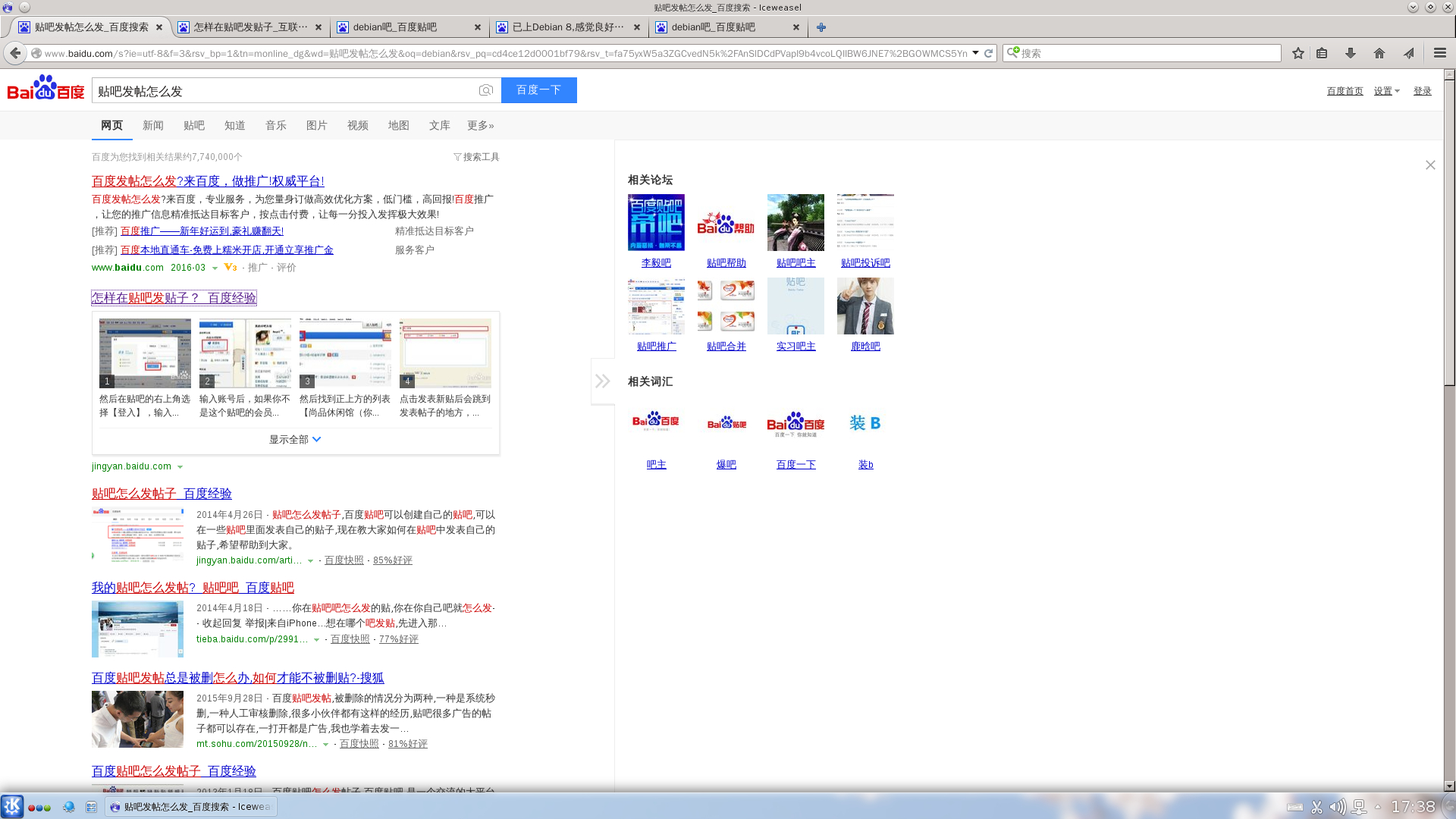Screen dimensions: 1456x819
Task: Bookmark this page with star icon
Action: click(x=1298, y=53)
